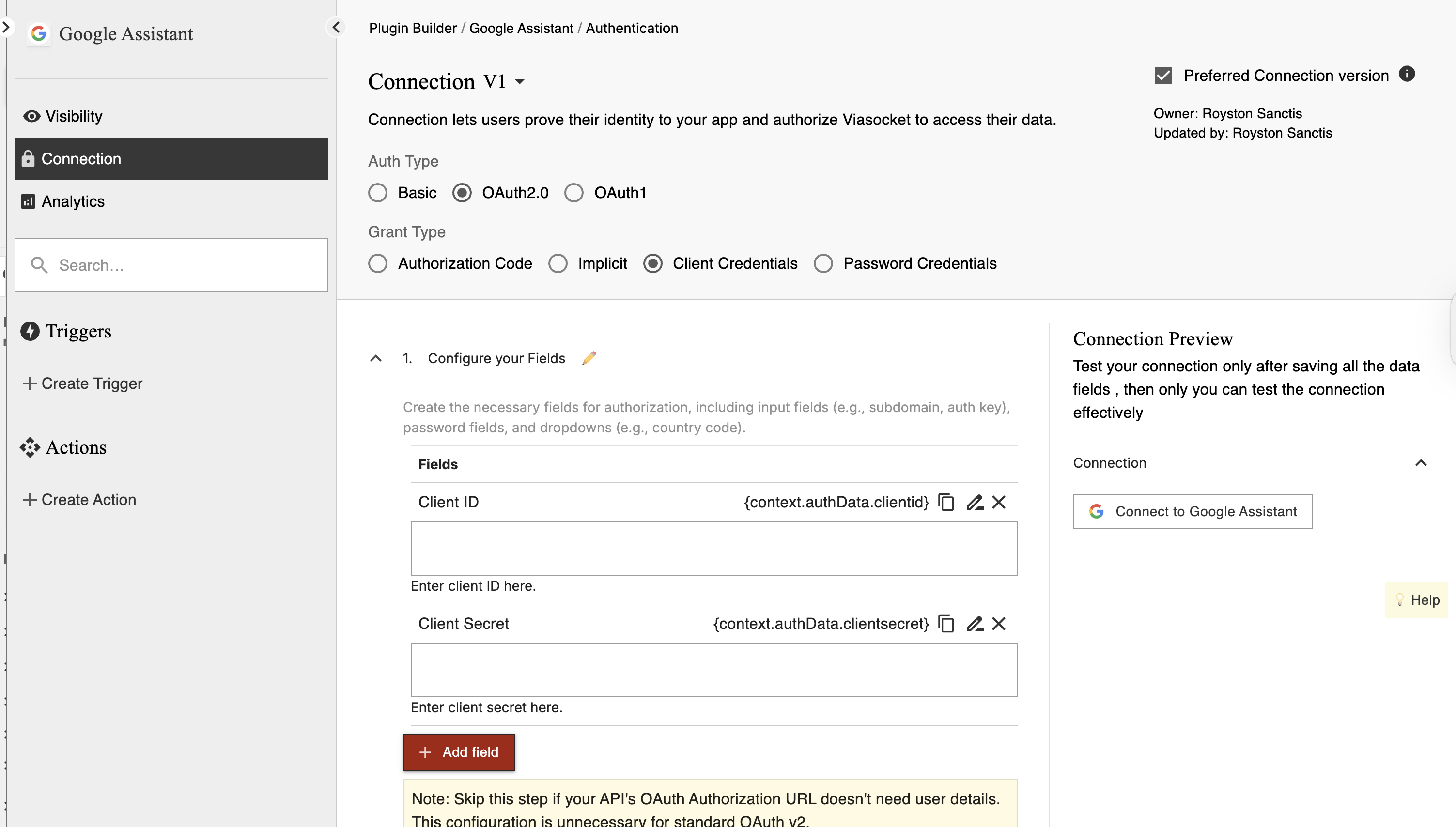1456x827 pixels.
Task: Click the search magnifier icon
Action: pos(39,265)
